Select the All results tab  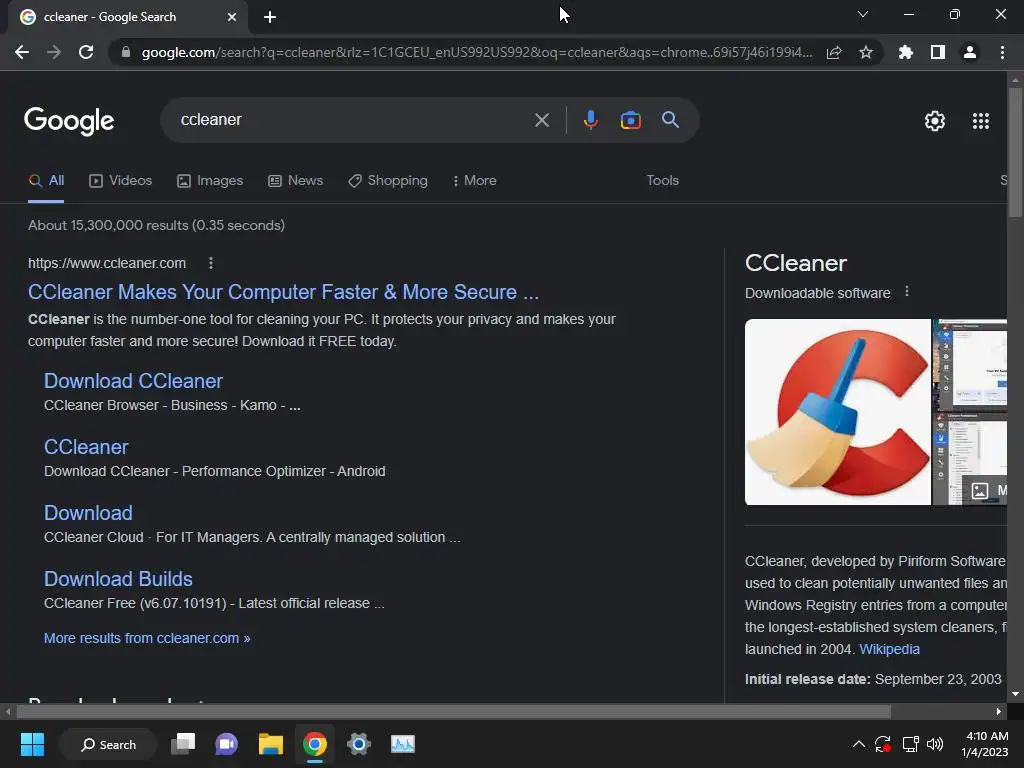(x=46, y=180)
